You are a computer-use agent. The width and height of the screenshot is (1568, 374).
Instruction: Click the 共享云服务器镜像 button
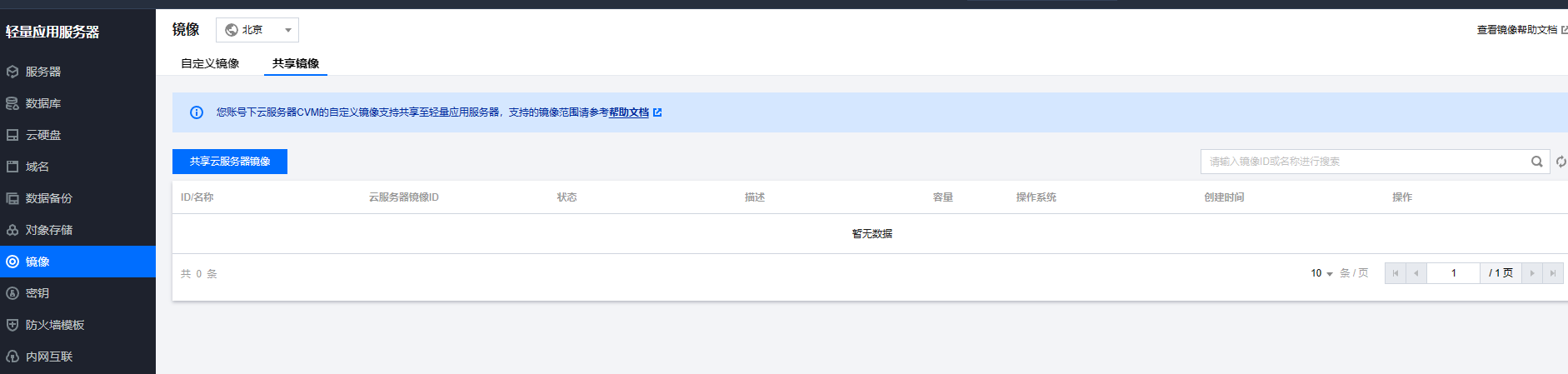230,162
